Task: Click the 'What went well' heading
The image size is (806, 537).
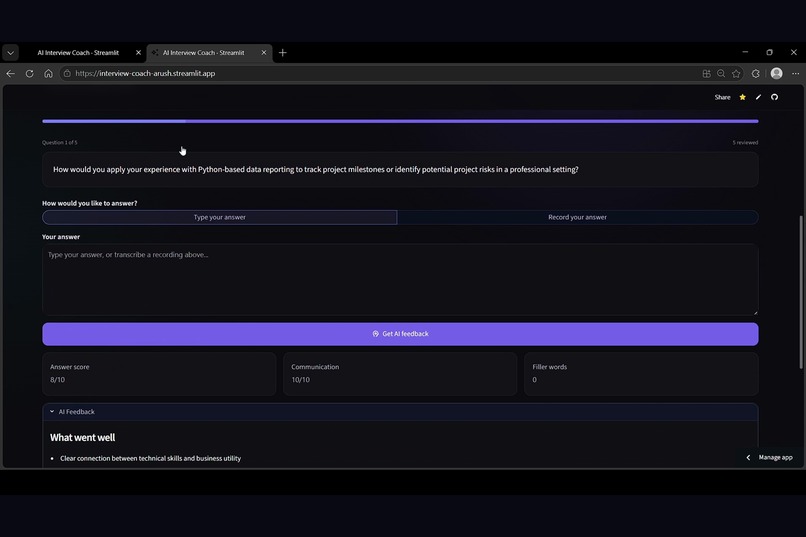Action: (82, 438)
